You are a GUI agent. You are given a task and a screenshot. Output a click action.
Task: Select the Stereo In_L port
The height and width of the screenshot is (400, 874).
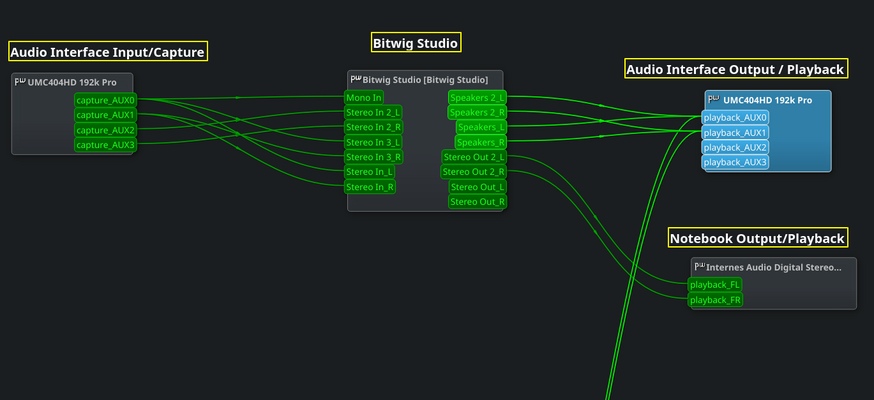370,172
